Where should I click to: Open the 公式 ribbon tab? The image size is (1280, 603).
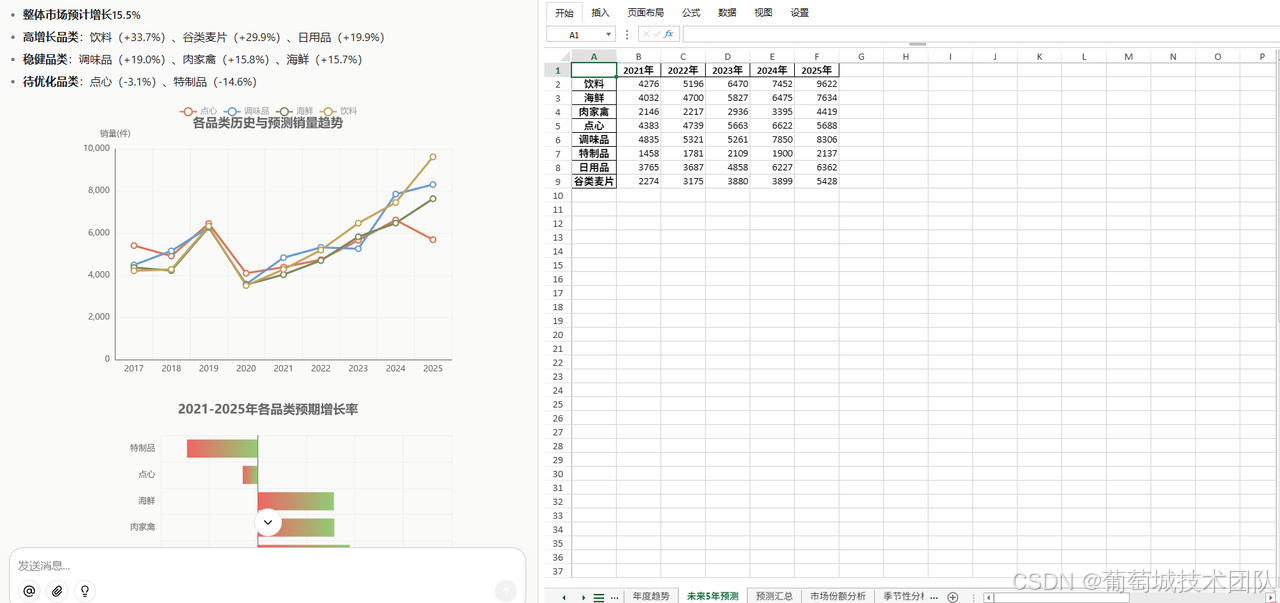(x=691, y=13)
